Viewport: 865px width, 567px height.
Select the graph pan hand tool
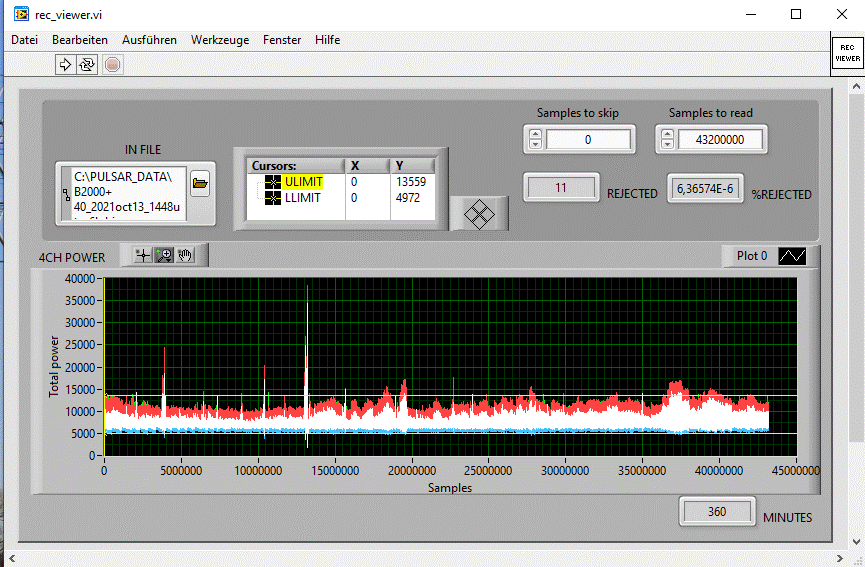click(185, 255)
